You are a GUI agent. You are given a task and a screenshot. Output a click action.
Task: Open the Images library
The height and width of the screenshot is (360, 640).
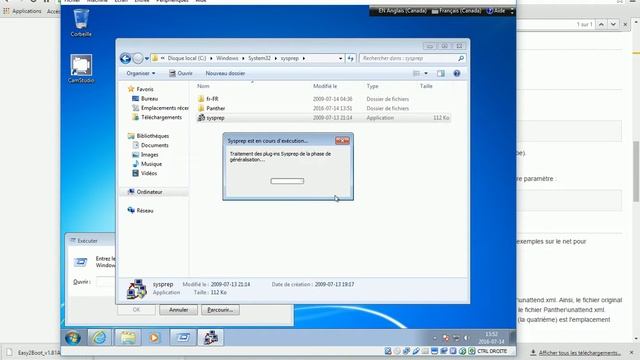[x=149, y=154]
